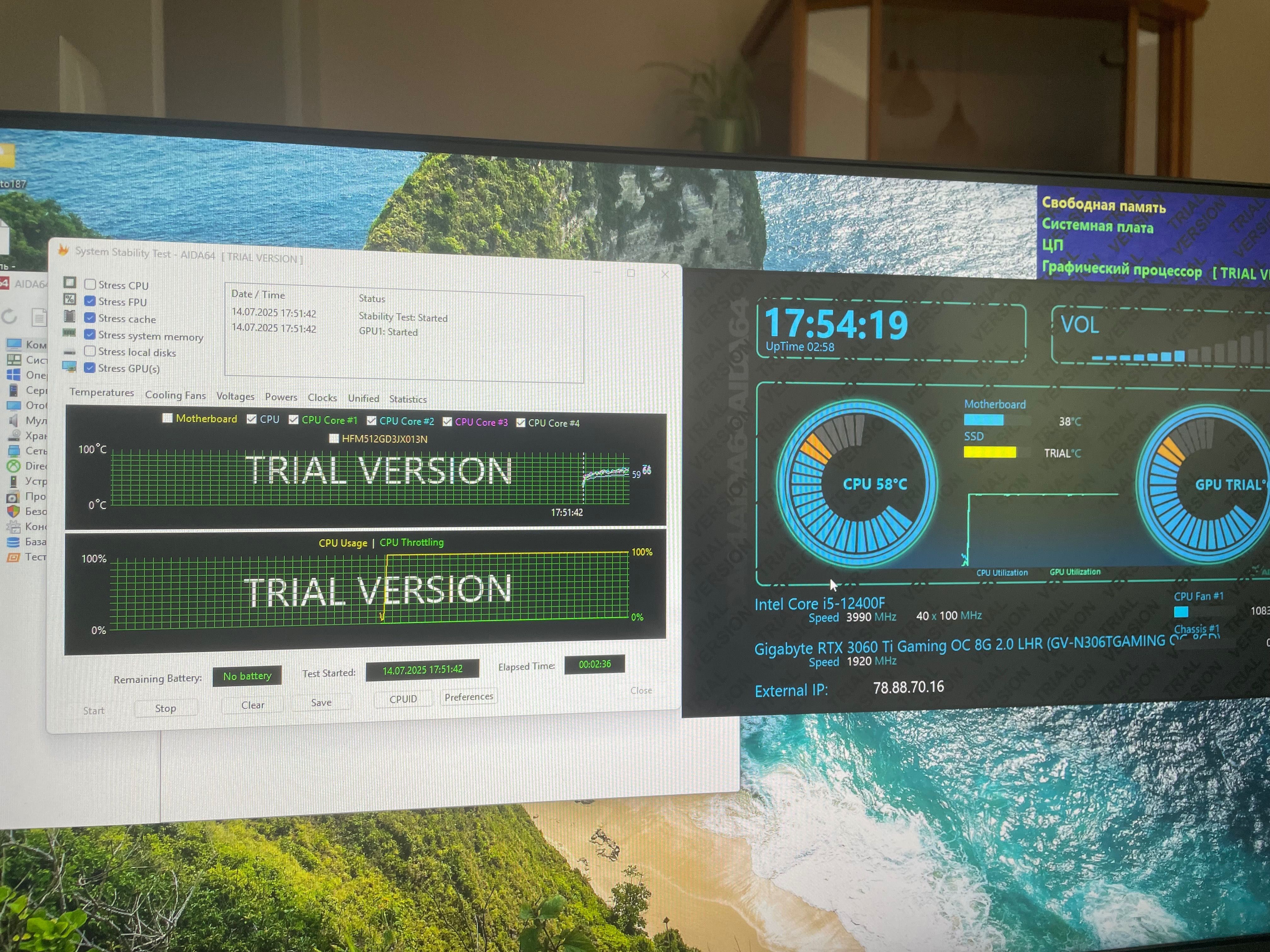This screenshot has height=952, width=1270.
Task: Select the Компьютер monitor icon in AIDA64 tree
Action: [x=14, y=344]
